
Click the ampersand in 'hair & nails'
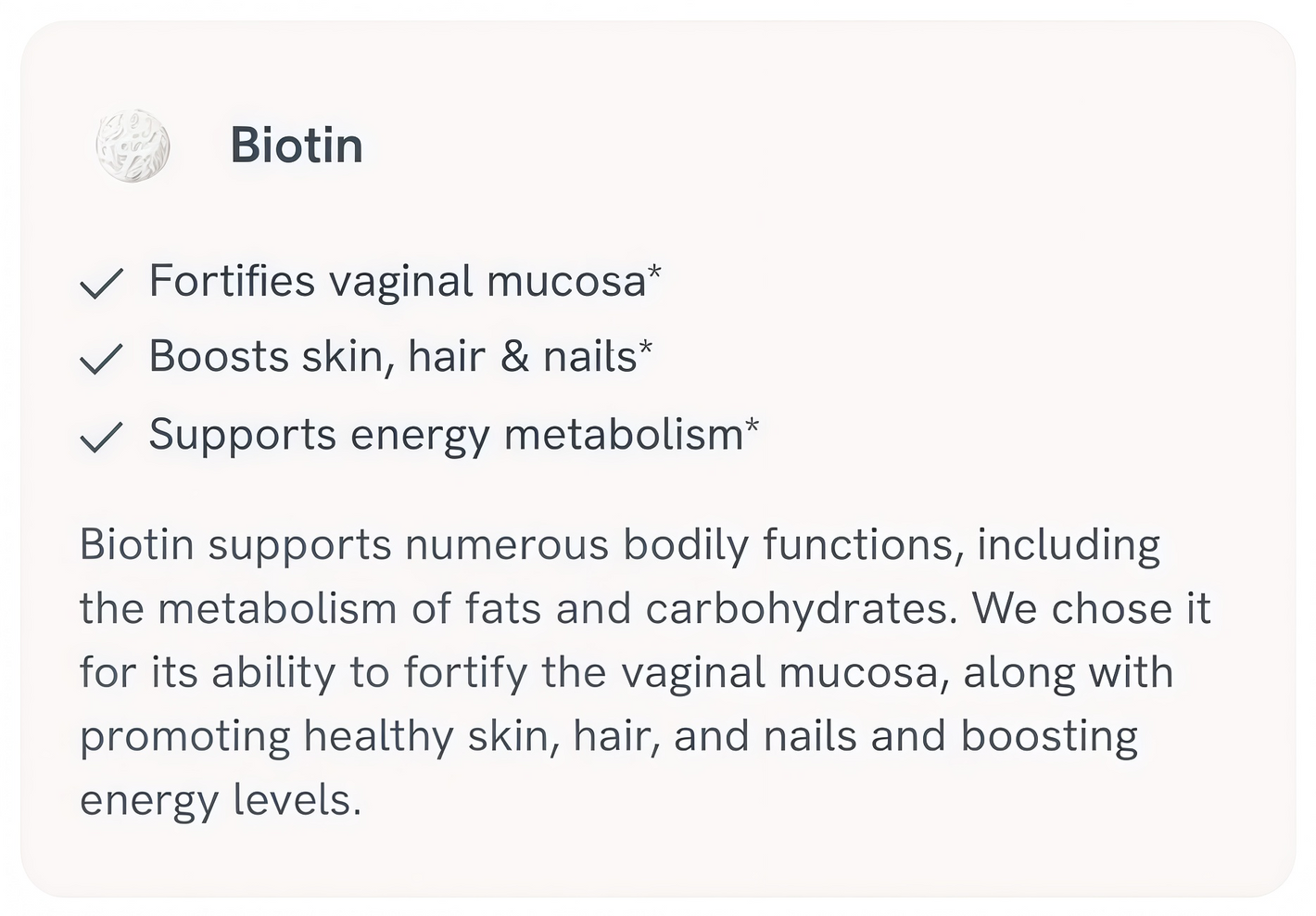[514, 357]
